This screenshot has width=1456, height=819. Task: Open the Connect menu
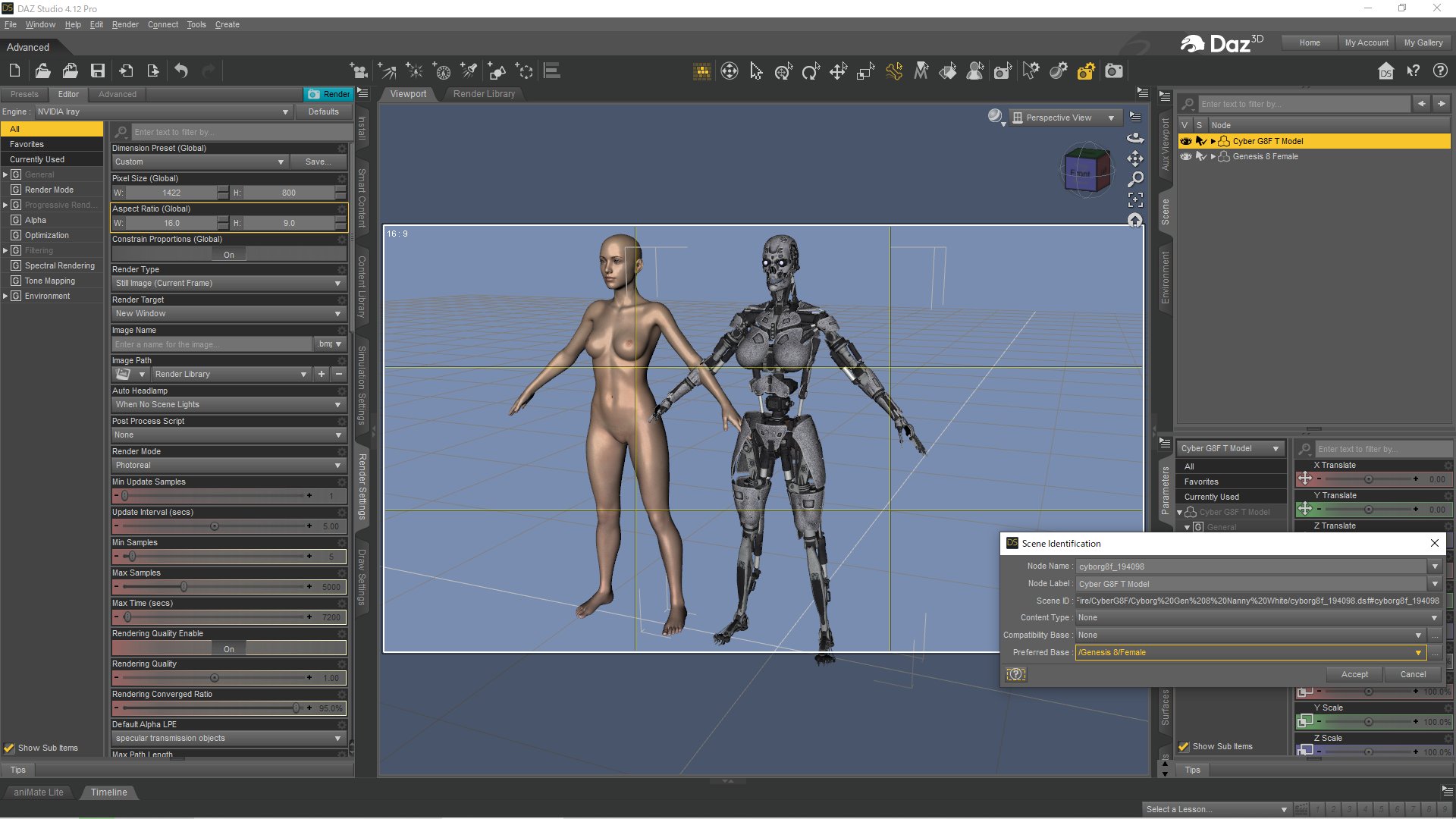[163, 24]
